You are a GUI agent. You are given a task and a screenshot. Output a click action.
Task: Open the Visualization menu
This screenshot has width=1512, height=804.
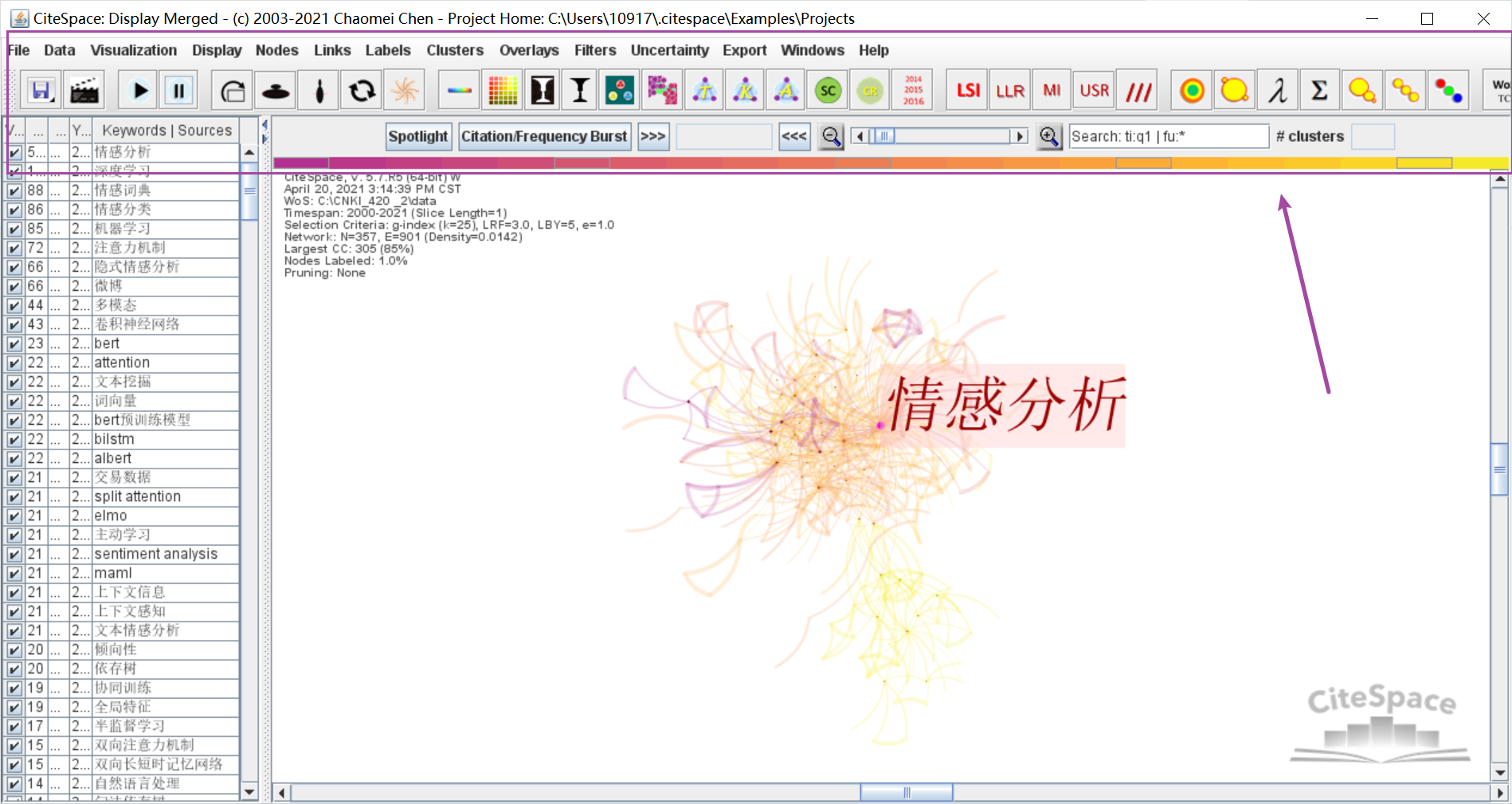134,50
